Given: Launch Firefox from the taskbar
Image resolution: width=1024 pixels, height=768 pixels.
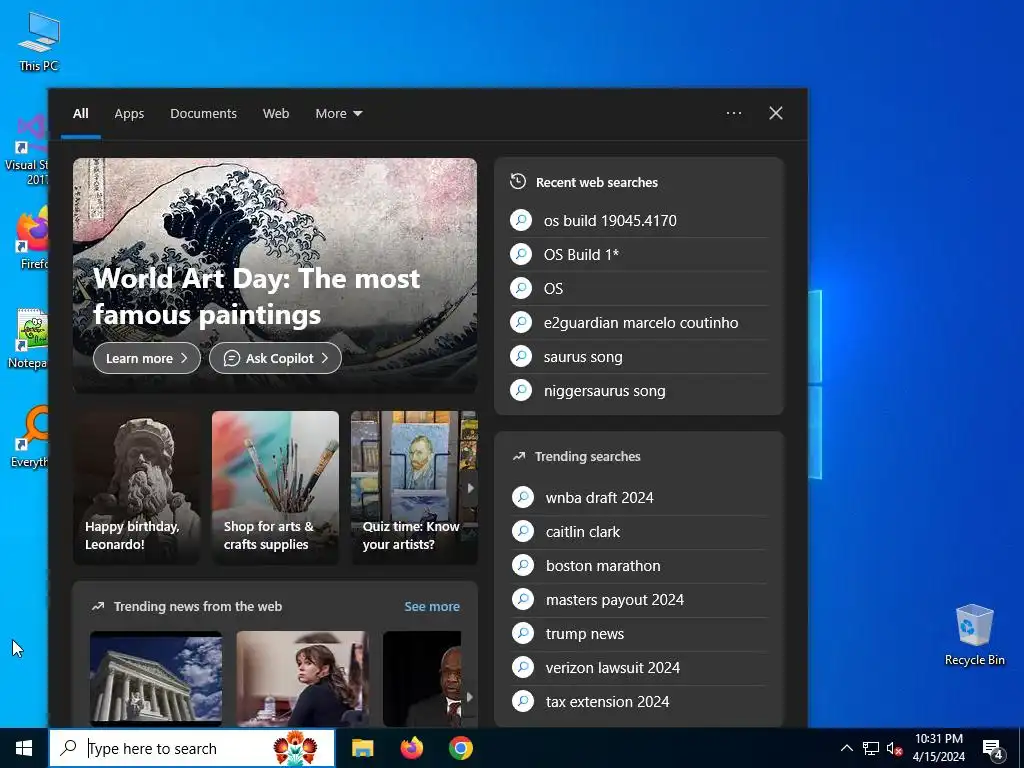Looking at the screenshot, I should point(411,748).
